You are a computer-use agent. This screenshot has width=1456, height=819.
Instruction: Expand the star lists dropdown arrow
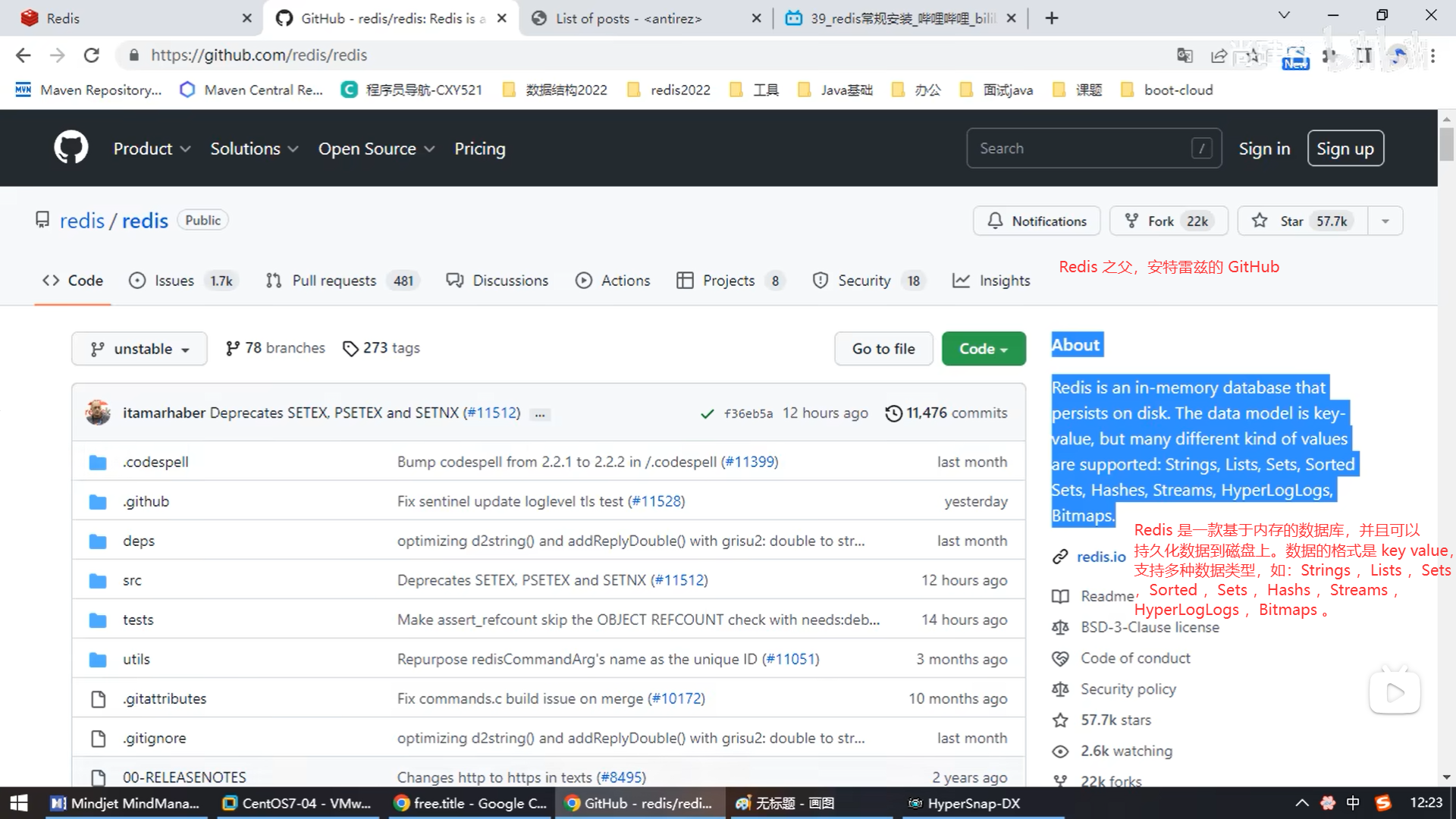coord(1385,221)
